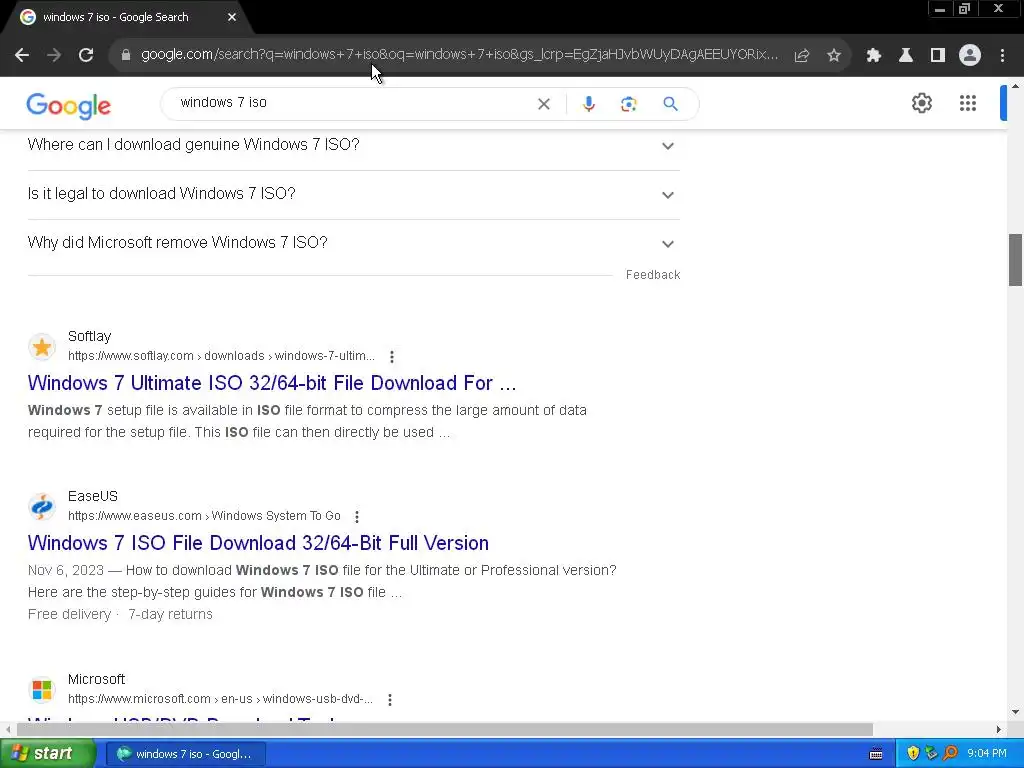Expand 'Where can I download genuine Windows 7 ISO?'
Viewport: 1024px width, 768px height.
coord(353,145)
